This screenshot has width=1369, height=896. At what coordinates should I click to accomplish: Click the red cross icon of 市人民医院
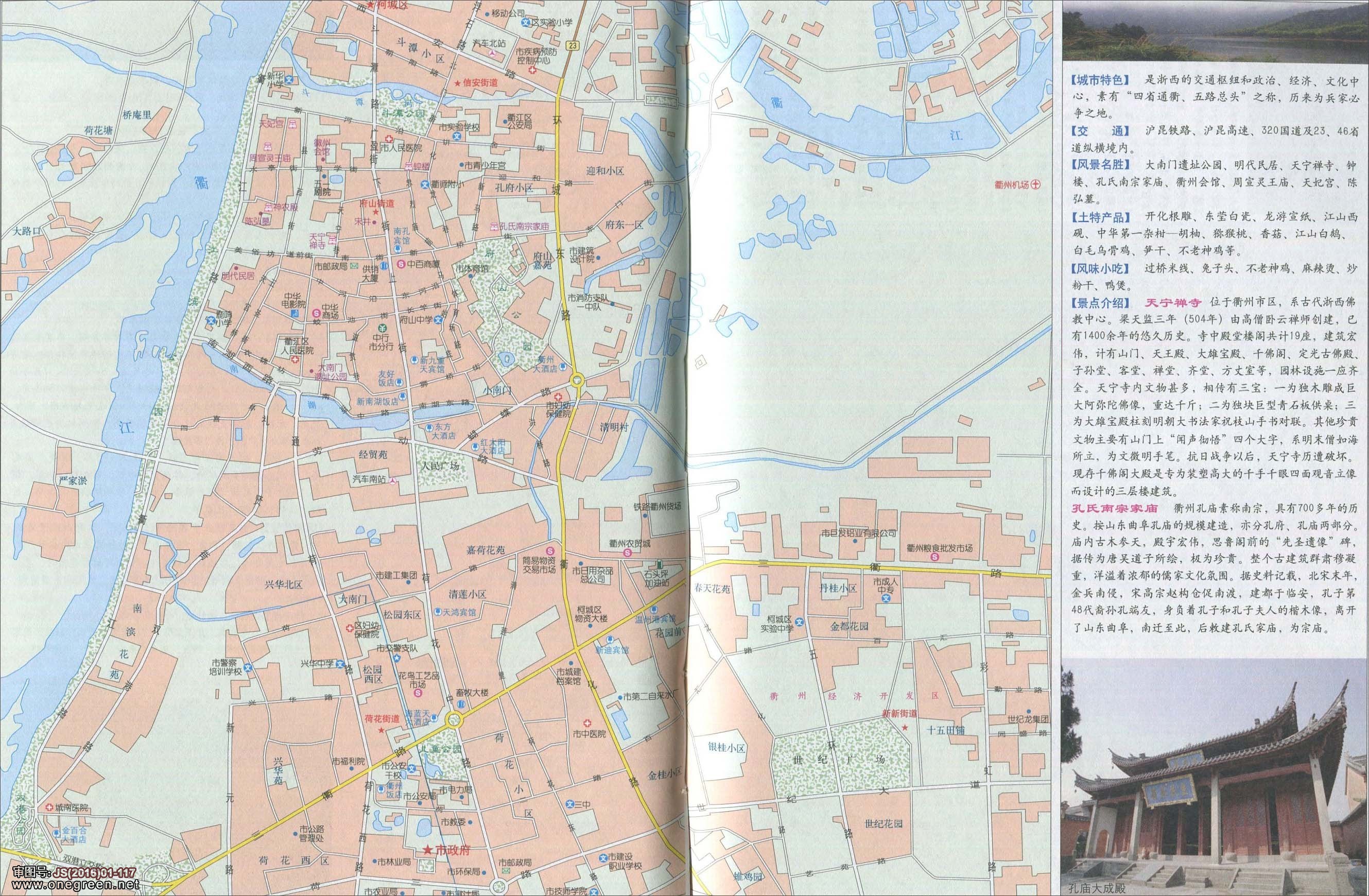click(x=389, y=138)
